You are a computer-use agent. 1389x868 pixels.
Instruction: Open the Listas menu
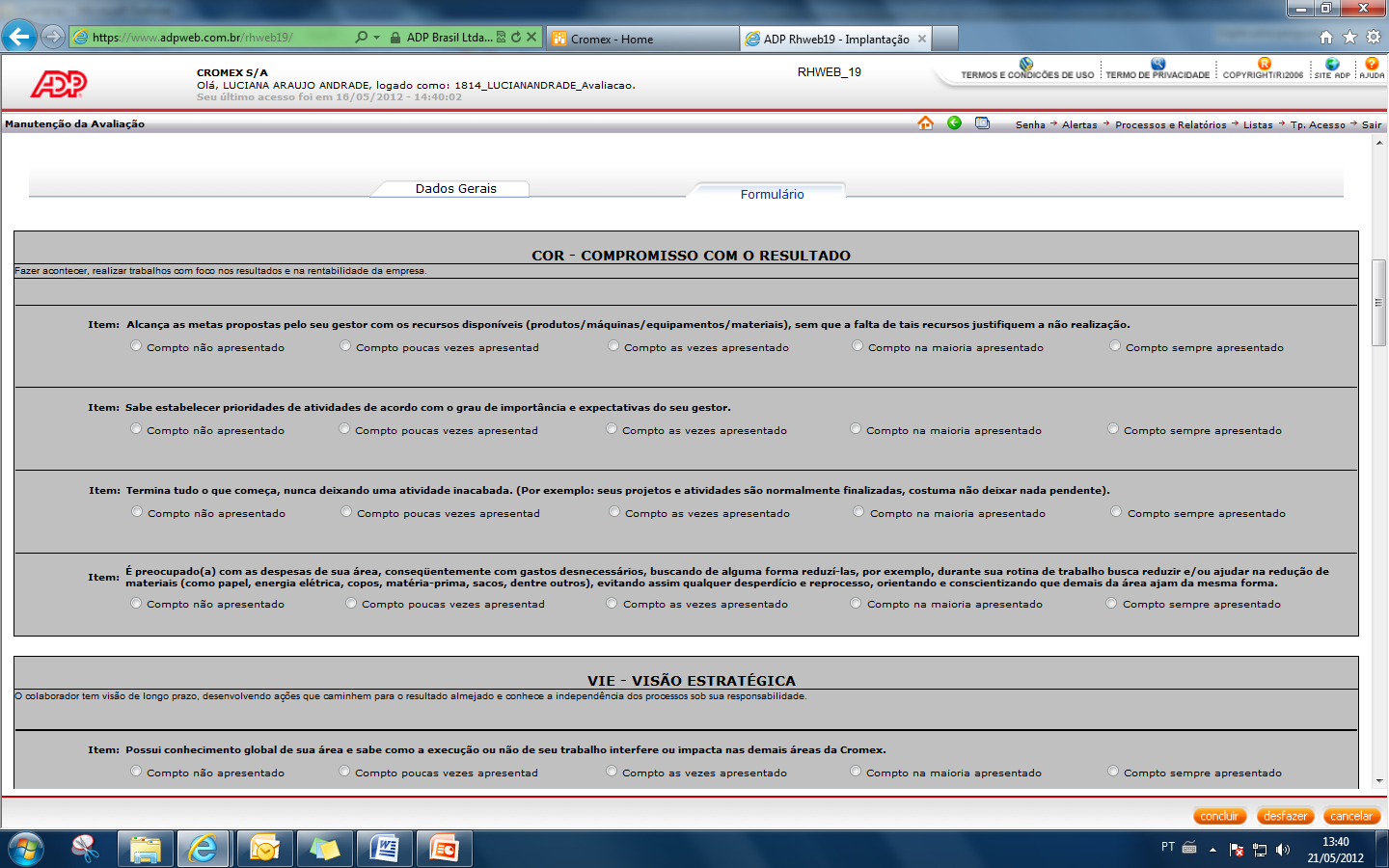tap(1258, 124)
